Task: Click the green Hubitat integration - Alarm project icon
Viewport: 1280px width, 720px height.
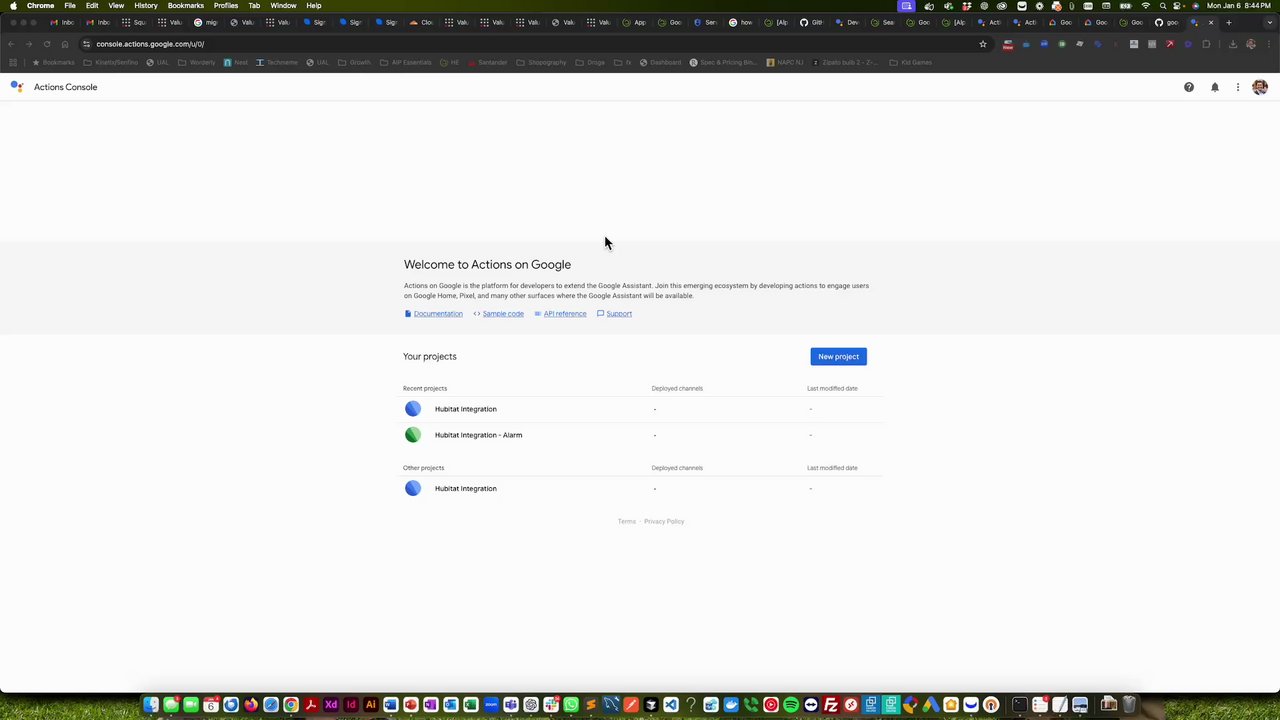Action: tap(413, 435)
